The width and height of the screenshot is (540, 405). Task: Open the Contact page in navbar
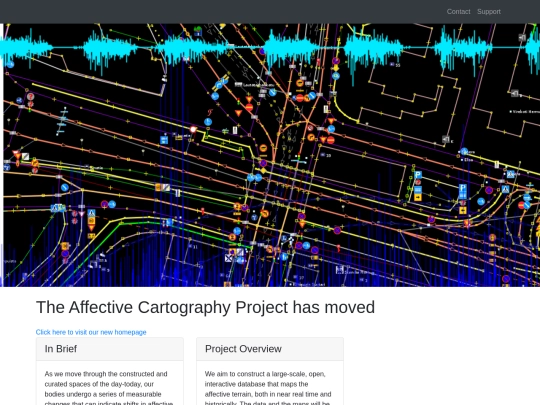click(458, 12)
